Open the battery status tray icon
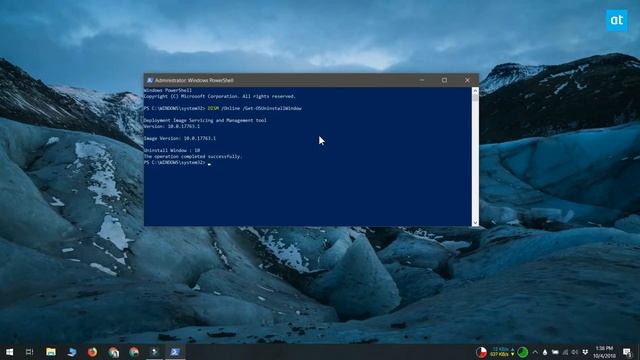640x360 pixels. [555, 352]
